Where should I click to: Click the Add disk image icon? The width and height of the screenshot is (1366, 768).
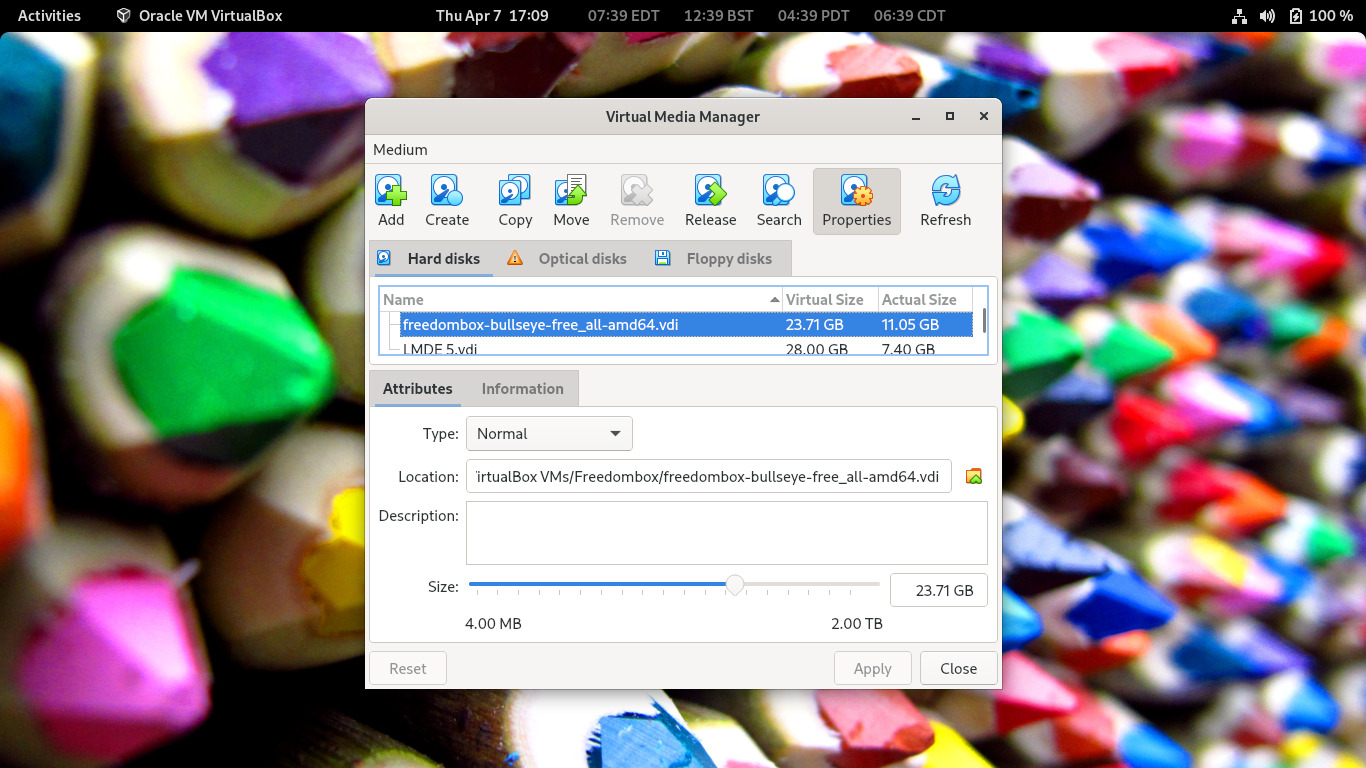(391, 190)
